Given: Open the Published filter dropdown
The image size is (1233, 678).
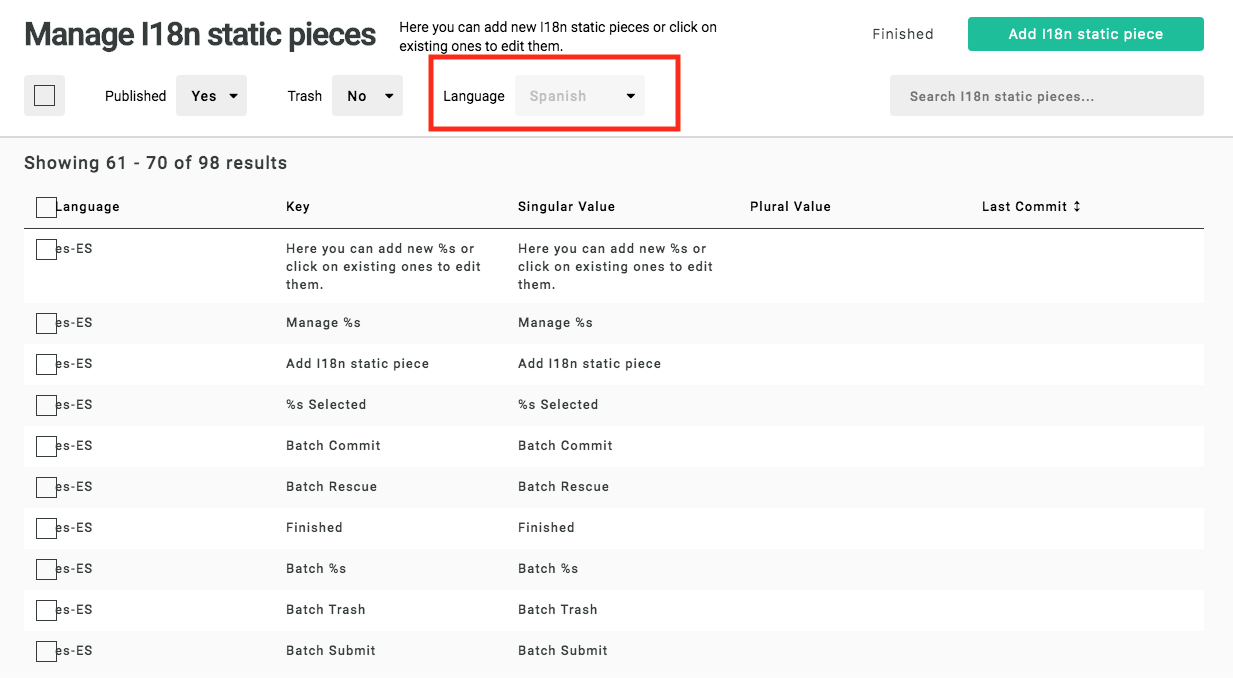Looking at the screenshot, I should click(x=211, y=96).
